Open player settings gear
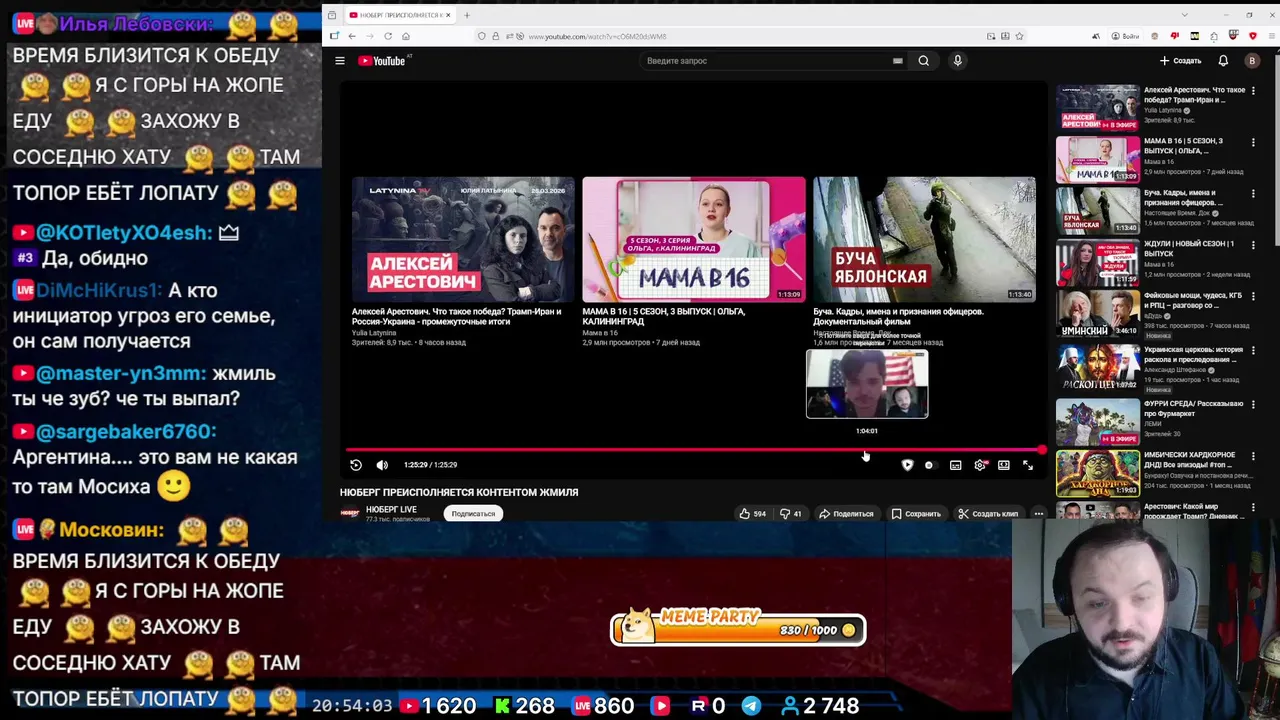This screenshot has height=720, width=1280. point(980,465)
